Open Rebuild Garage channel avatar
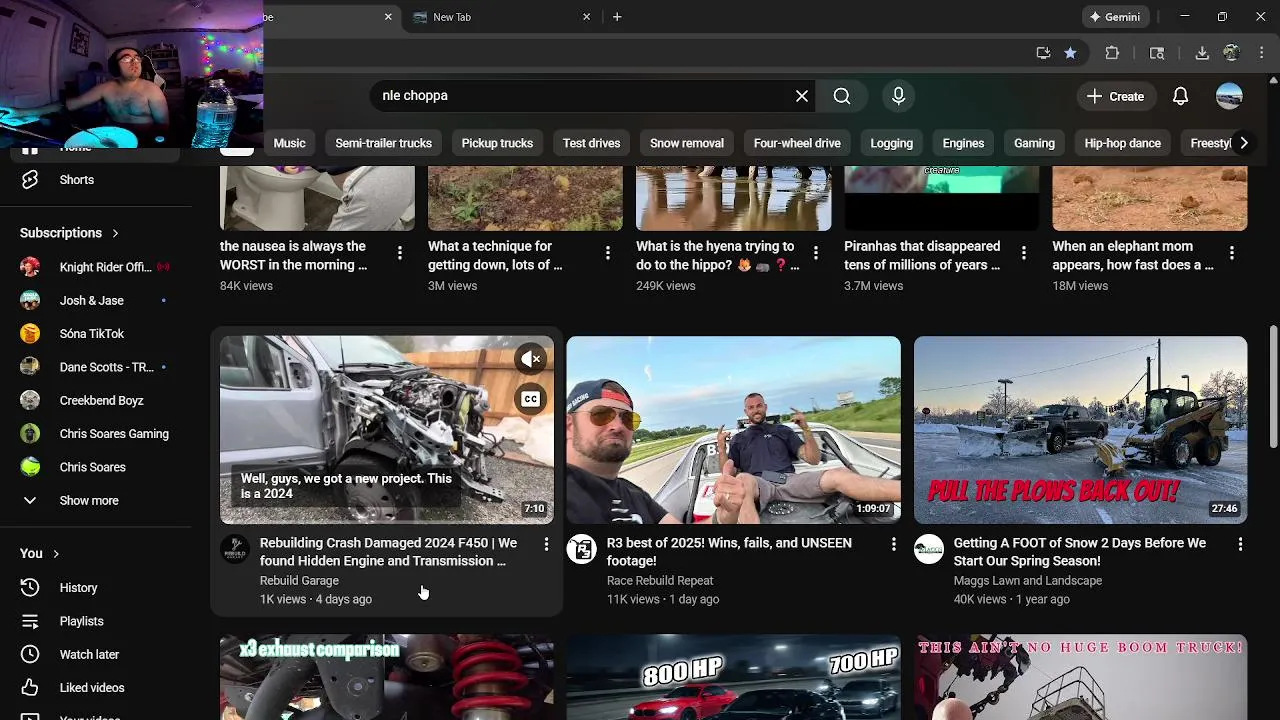Screen dimensions: 1280x720 pyautogui.click(x=235, y=549)
